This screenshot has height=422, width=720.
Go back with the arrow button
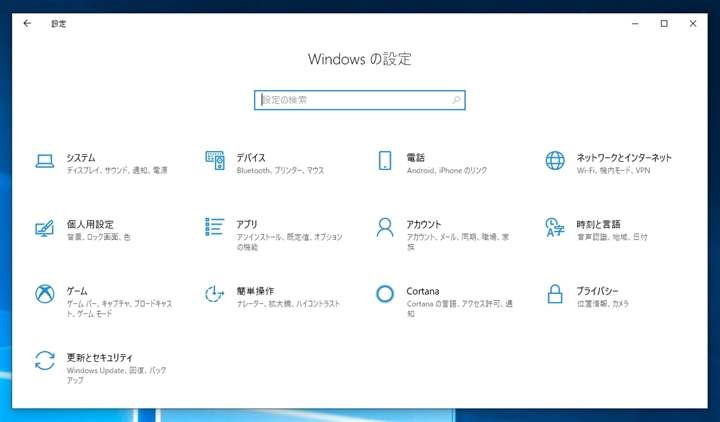(x=28, y=23)
